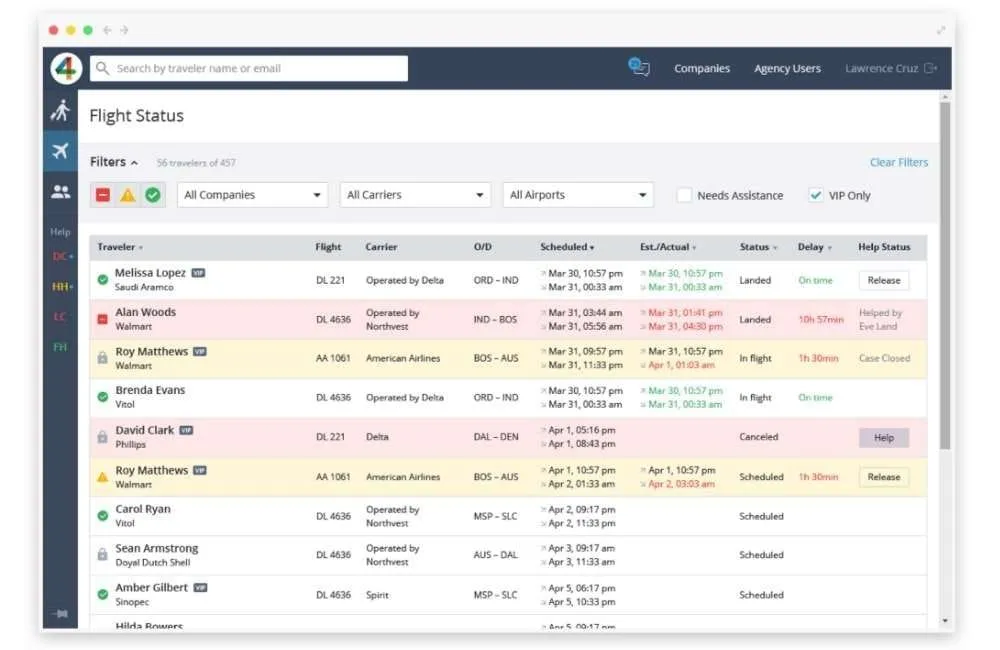Uncheck the VIP Only checkbox
Image resolution: width=1000 pixels, height=650 pixels.
[816, 196]
